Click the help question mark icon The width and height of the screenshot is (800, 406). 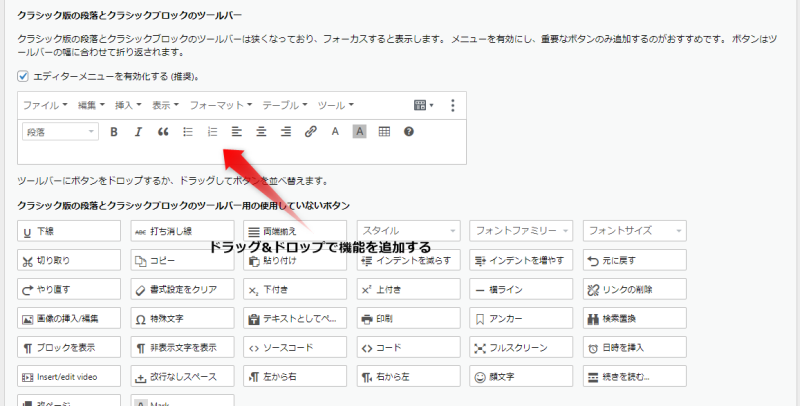click(x=409, y=132)
